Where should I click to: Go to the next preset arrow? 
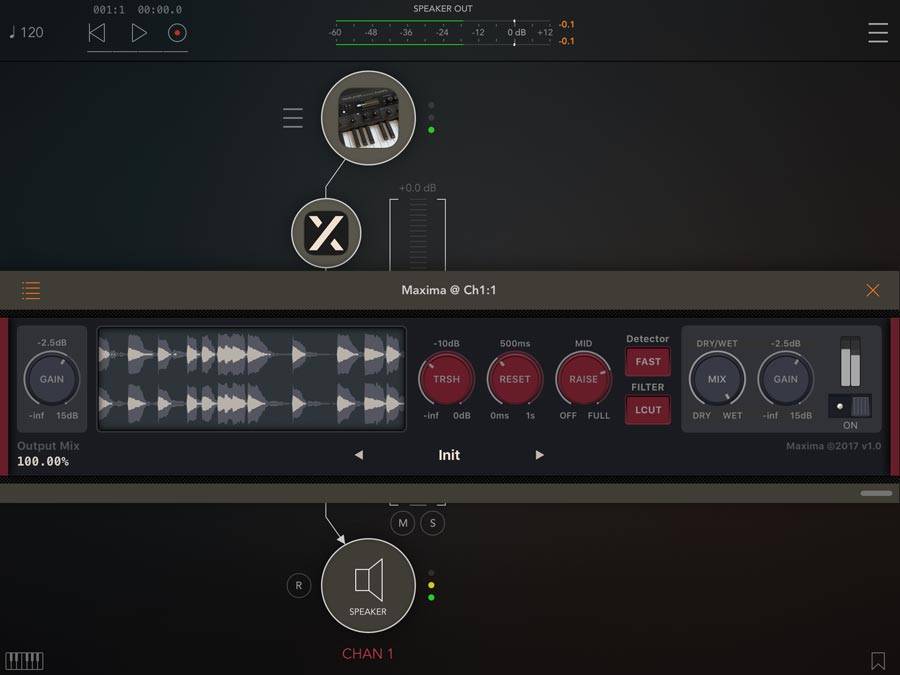[x=540, y=455]
